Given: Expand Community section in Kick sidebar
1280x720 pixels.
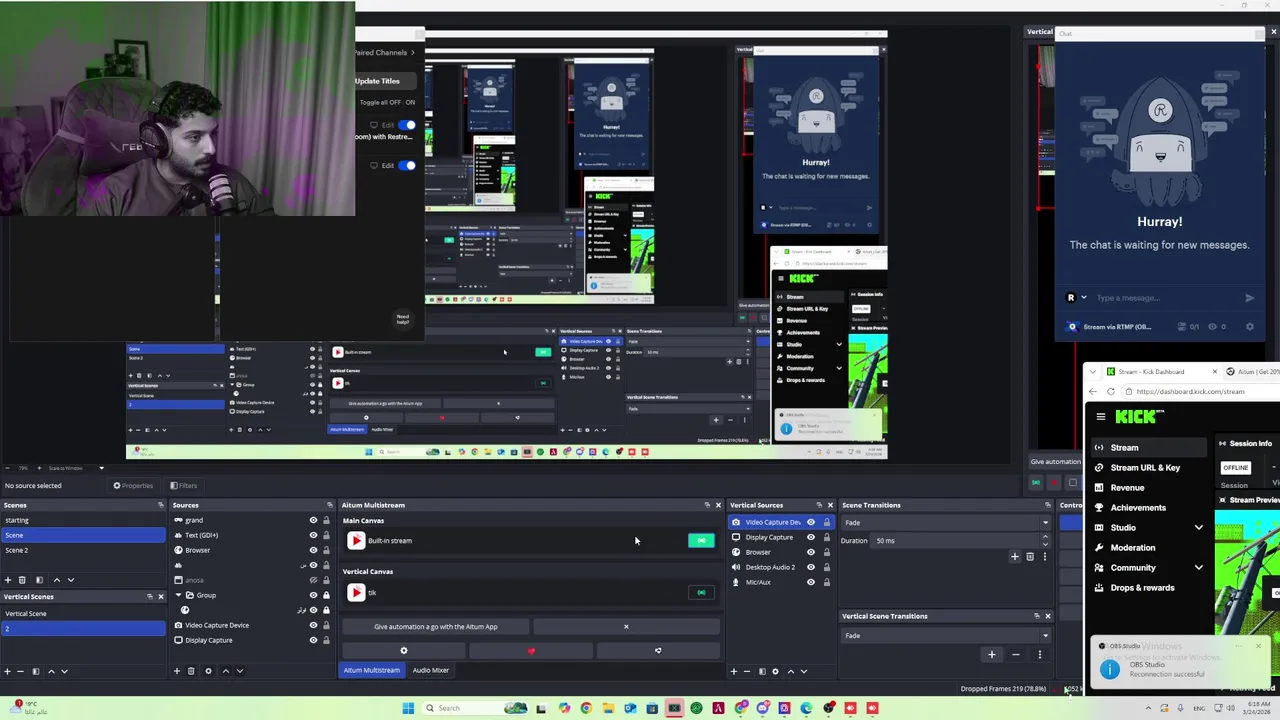Looking at the screenshot, I should (x=1199, y=568).
